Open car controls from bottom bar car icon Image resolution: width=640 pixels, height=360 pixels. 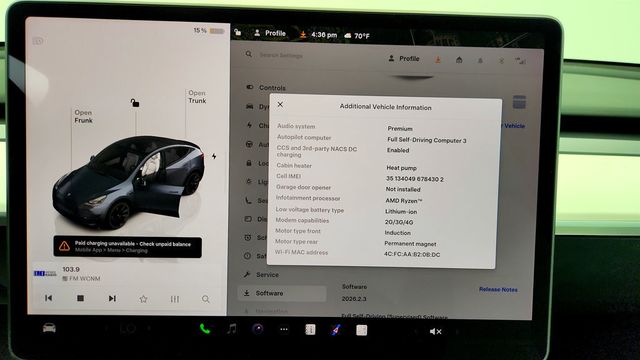49,328
